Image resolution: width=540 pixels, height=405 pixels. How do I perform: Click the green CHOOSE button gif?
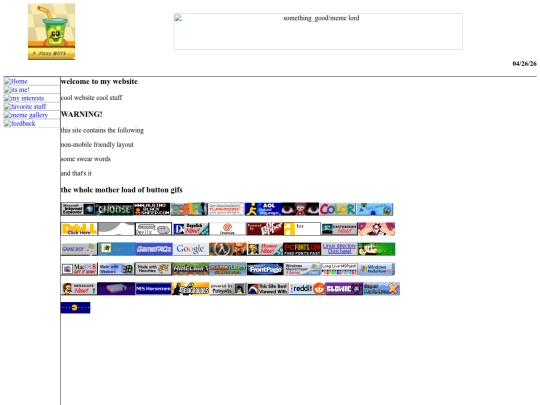(114, 209)
